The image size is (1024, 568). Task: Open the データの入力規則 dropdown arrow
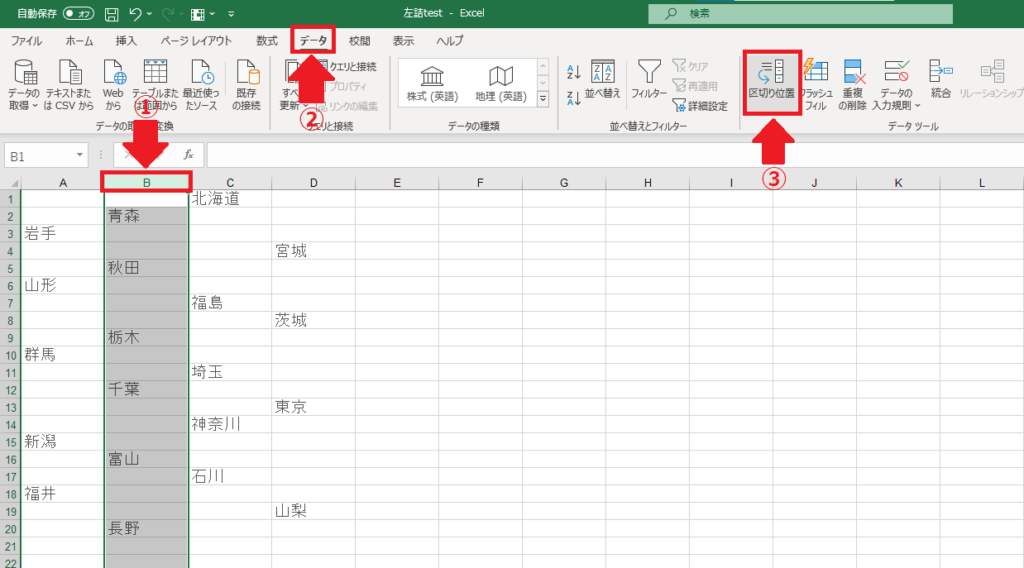pos(917,106)
